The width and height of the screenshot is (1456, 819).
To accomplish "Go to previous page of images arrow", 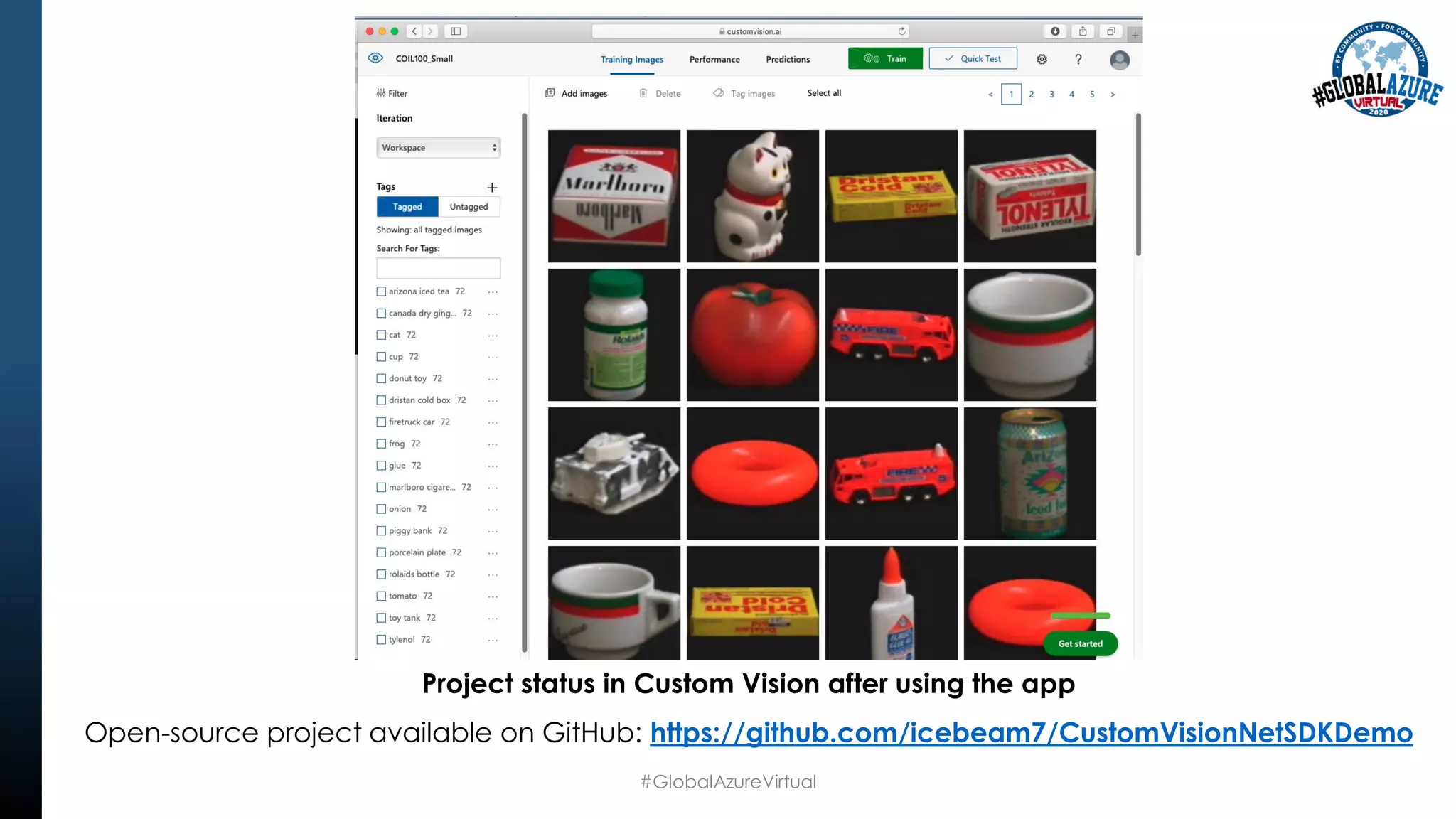I will click(x=990, y=94).
